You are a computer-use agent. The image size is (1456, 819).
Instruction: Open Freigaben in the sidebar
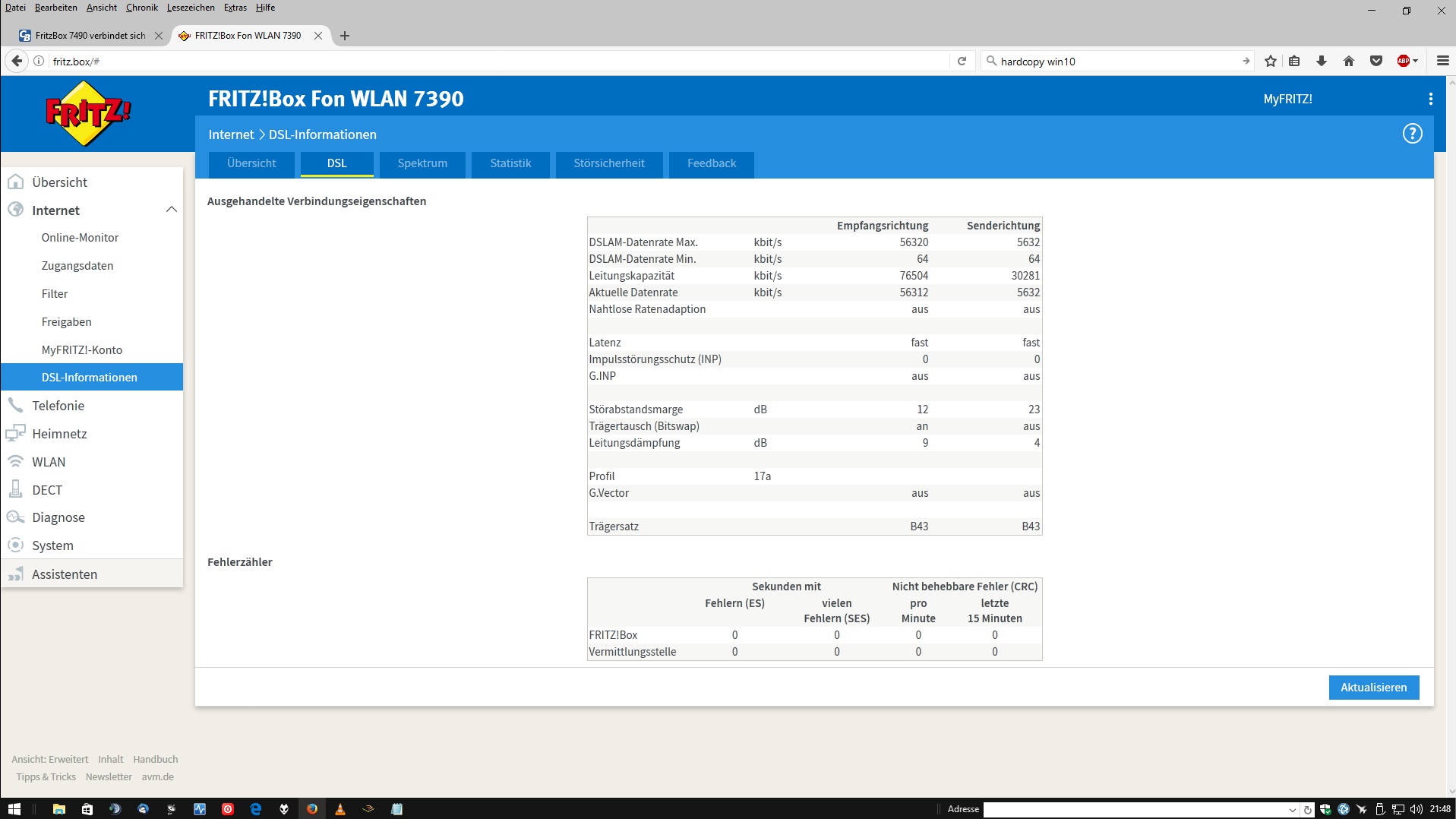[x=66, y=322]
